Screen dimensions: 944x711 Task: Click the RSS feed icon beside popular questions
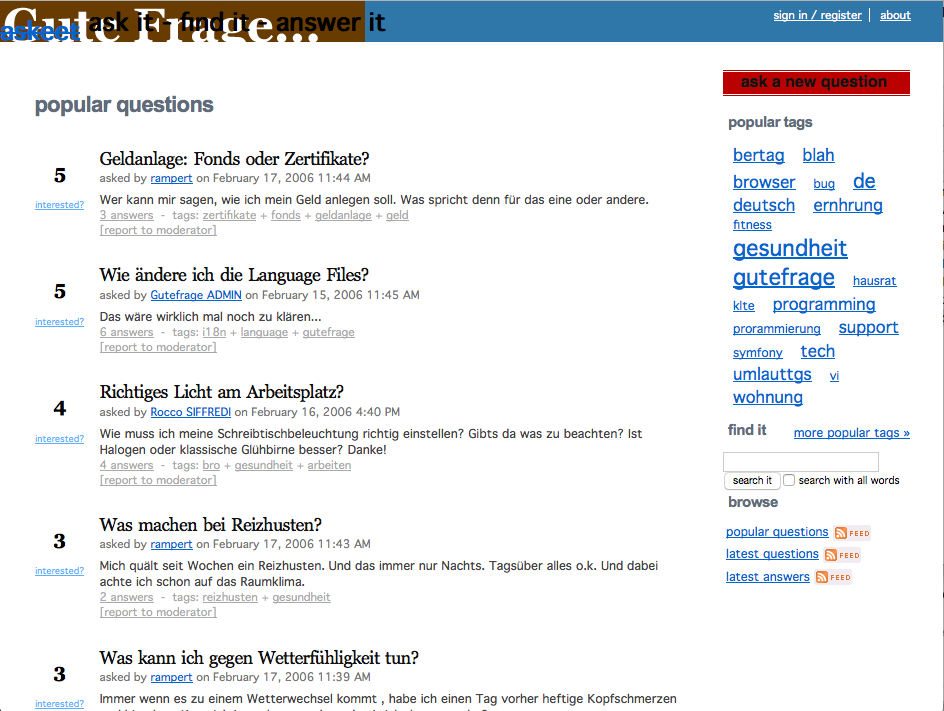tap(852, 533)
